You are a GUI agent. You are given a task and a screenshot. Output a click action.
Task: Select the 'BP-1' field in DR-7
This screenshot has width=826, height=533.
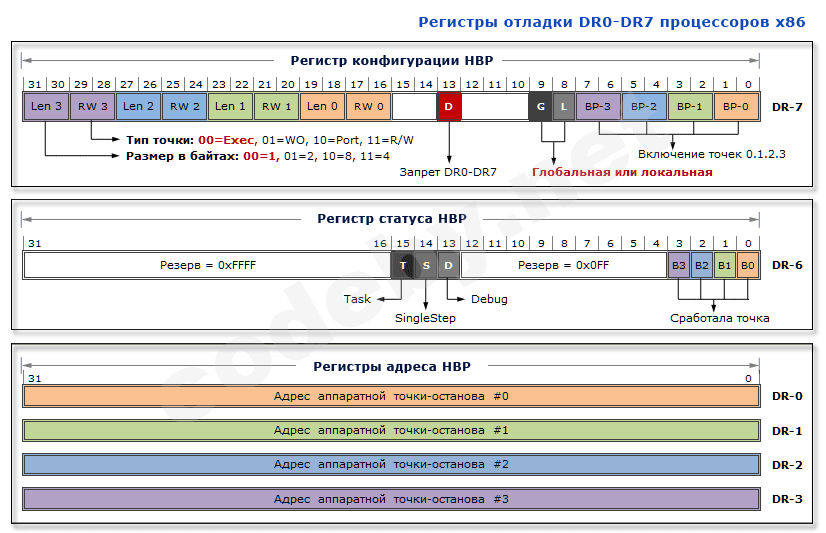690,106
